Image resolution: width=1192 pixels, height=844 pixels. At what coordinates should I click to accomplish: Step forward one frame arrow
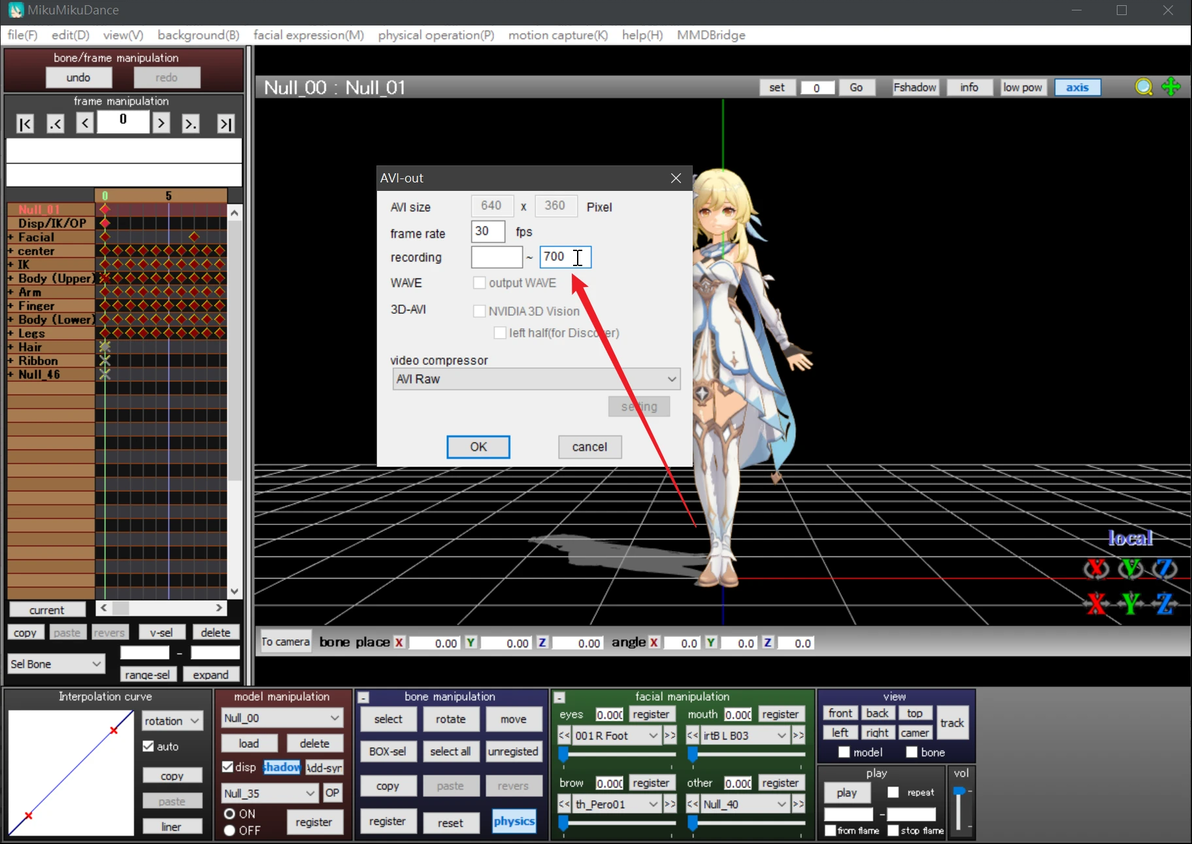coord(160,123)
